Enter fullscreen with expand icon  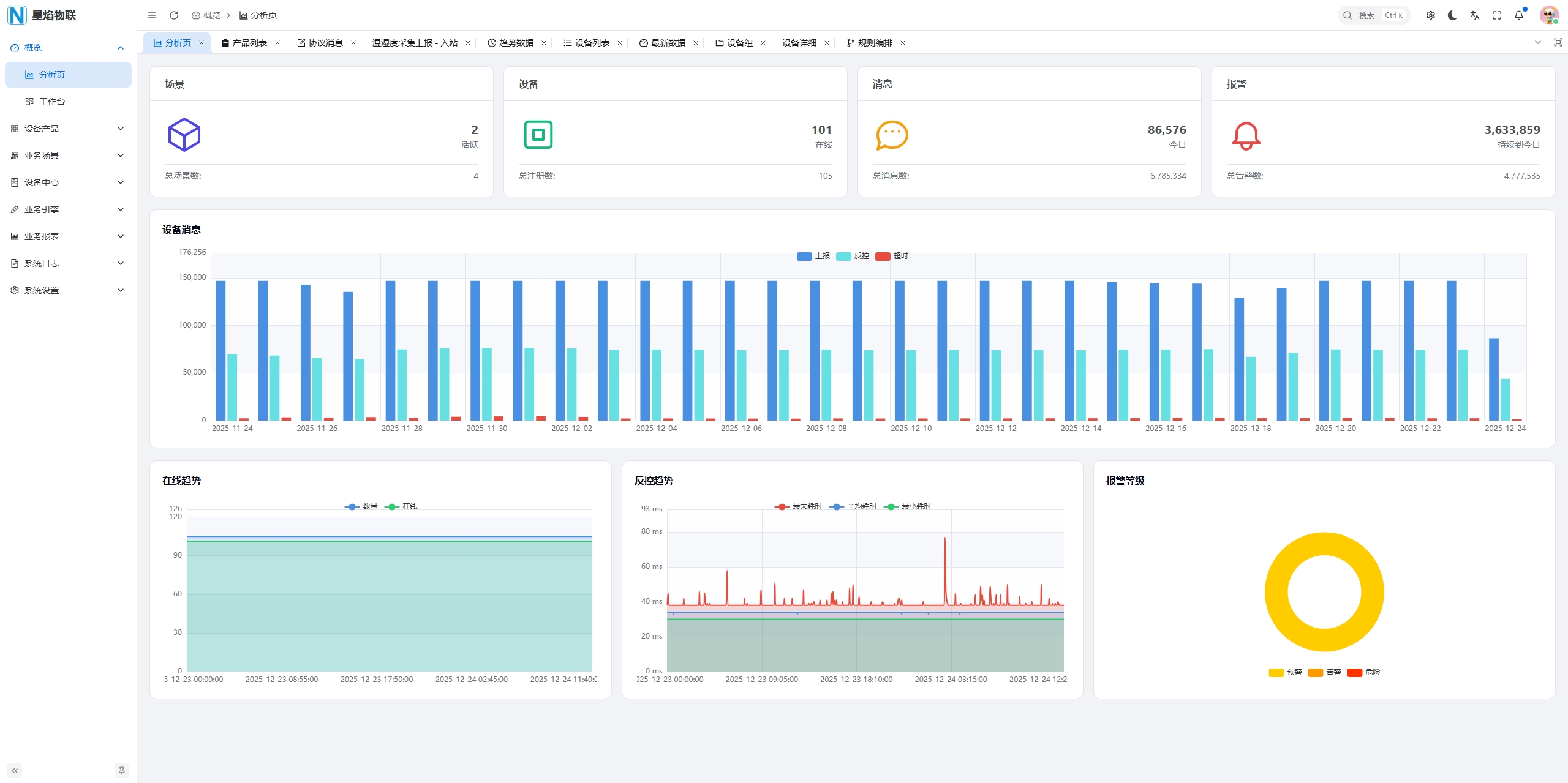1496,15
